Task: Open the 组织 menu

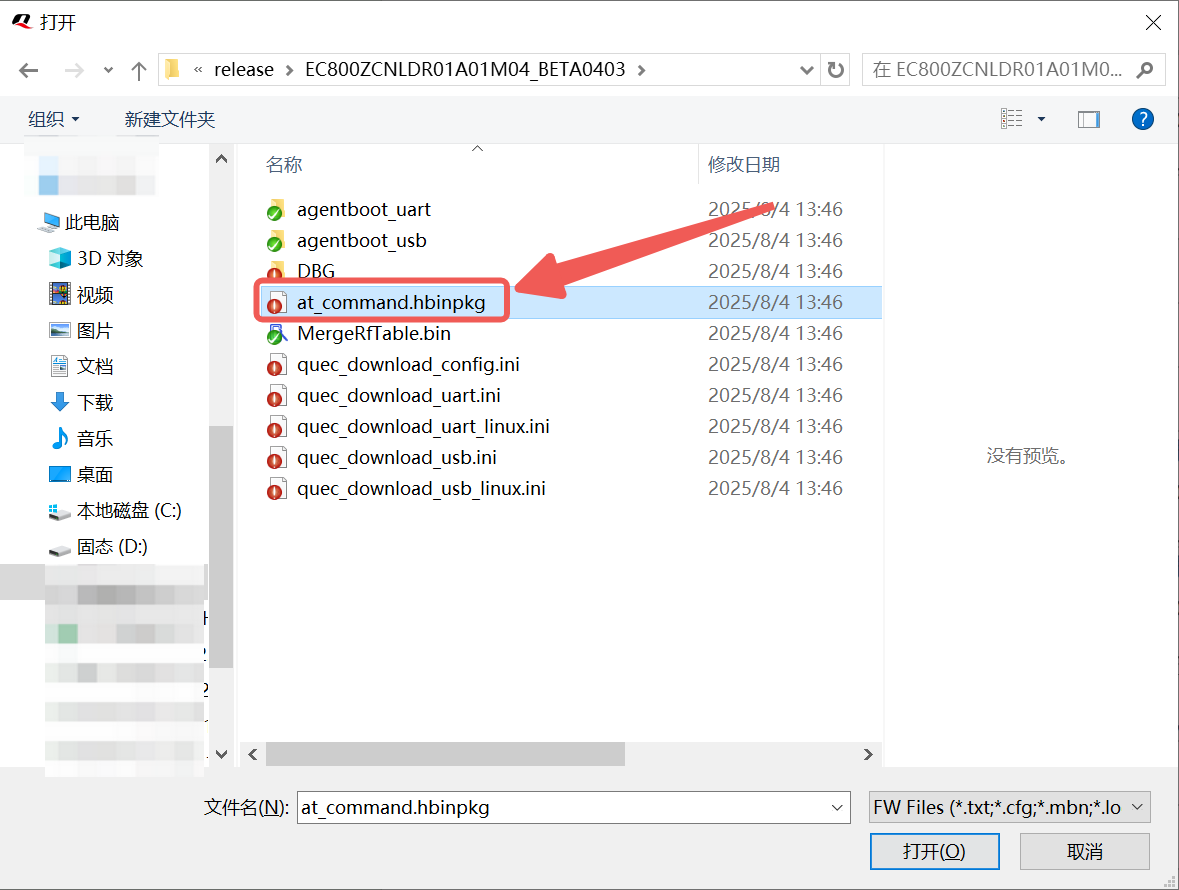Action: 53,119
